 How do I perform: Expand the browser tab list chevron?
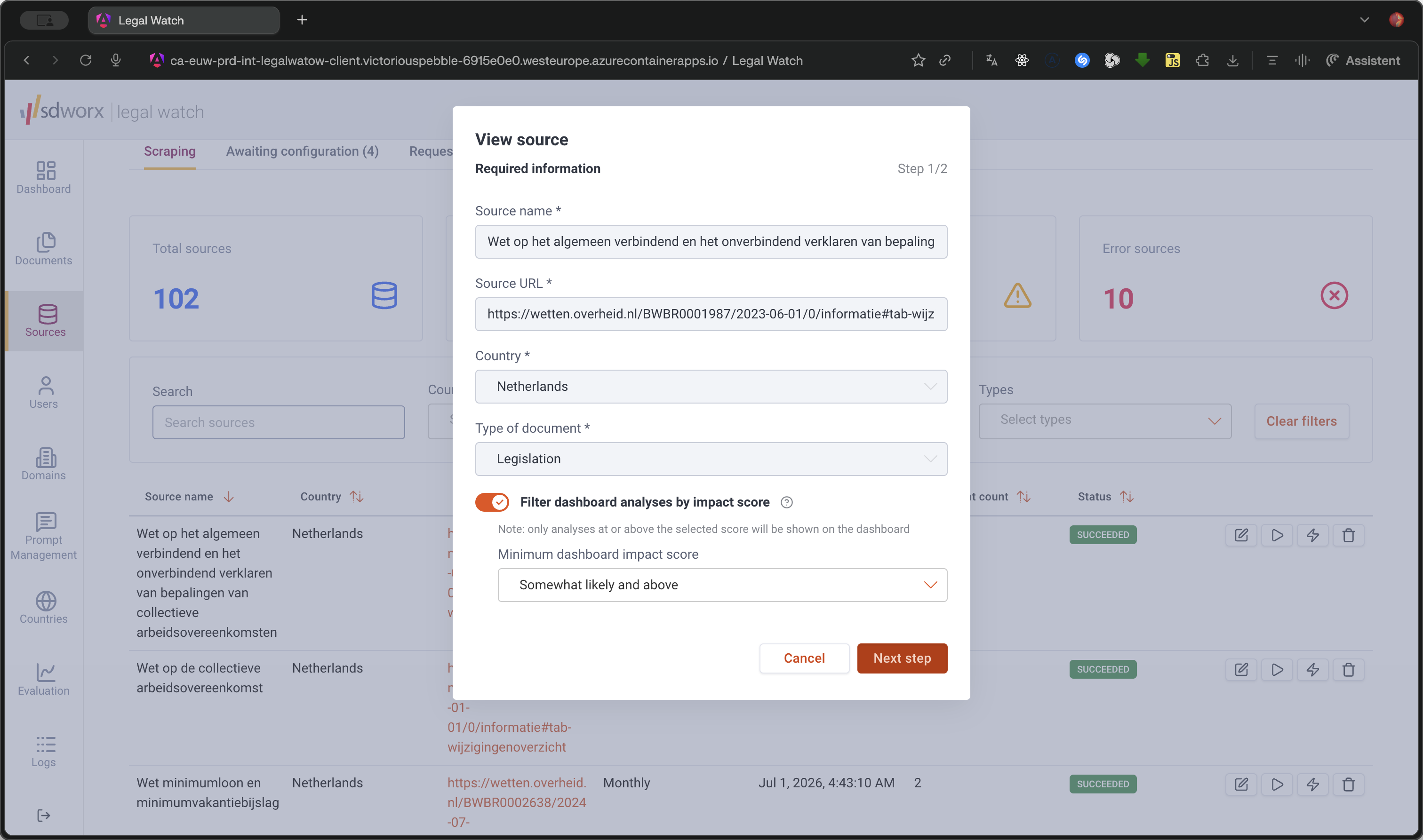1364,20
